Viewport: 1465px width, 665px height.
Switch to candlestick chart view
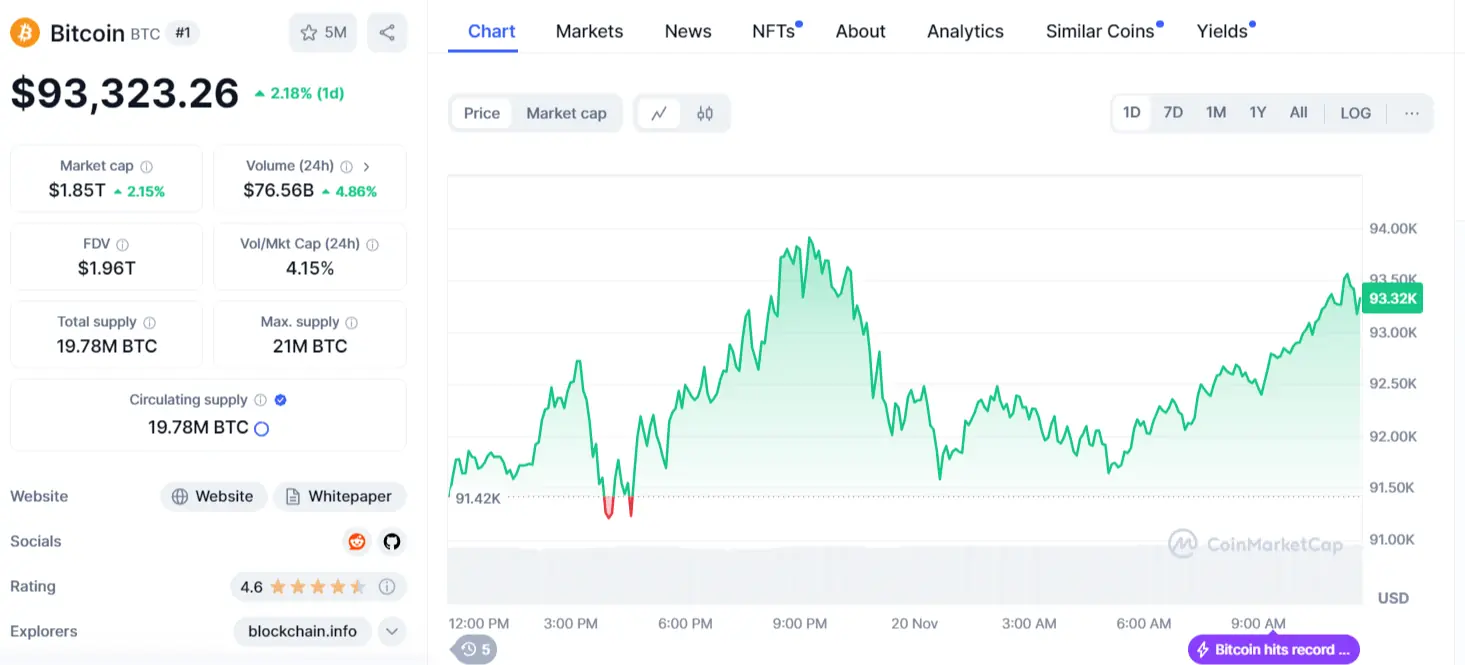pyautogui.click(x=705, y=113)
